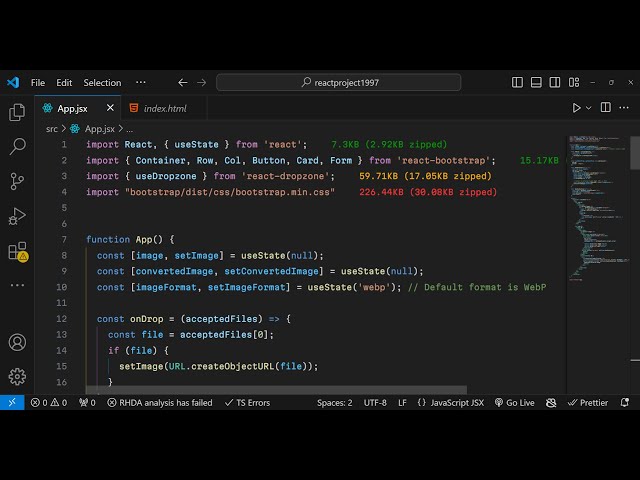The width and height of the screenshot is (640, 480).
Task: Open the Accounts menu icon
Action: [17, 342]
